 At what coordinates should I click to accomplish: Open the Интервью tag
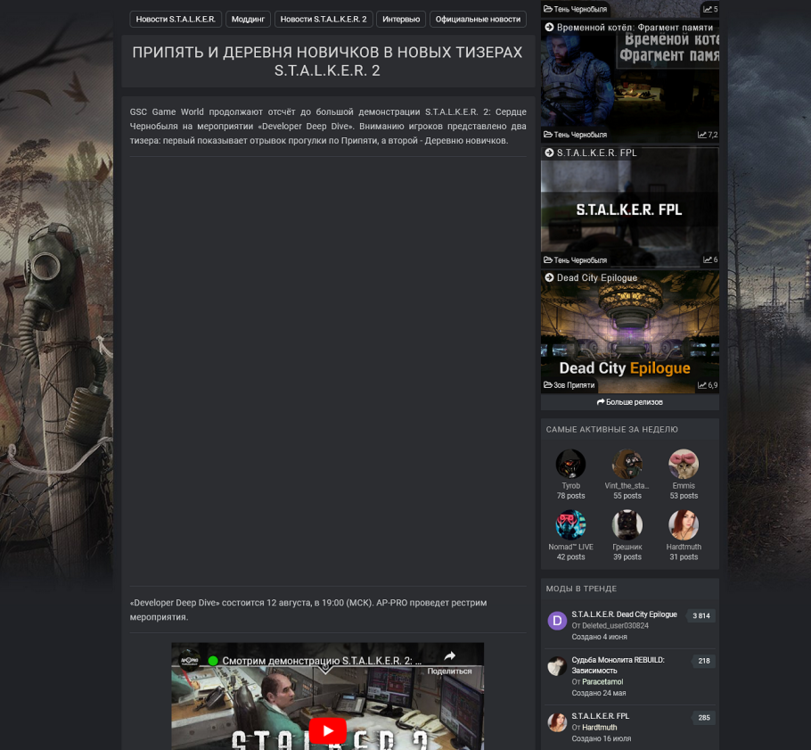coord(401,19)
